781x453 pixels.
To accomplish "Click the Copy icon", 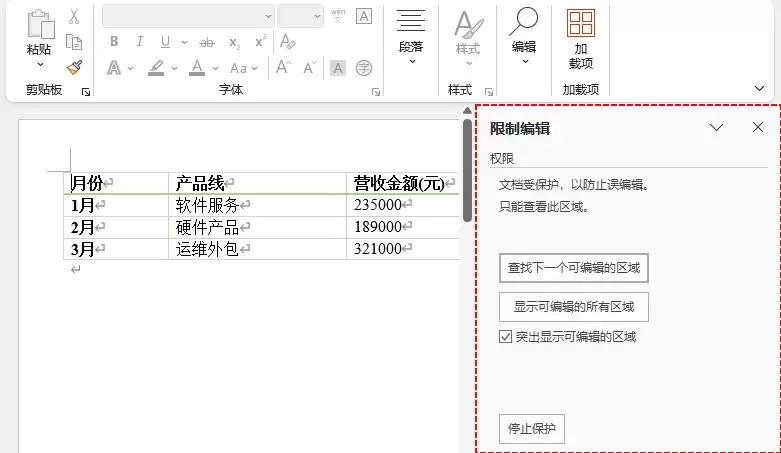I will coord(74,42).
